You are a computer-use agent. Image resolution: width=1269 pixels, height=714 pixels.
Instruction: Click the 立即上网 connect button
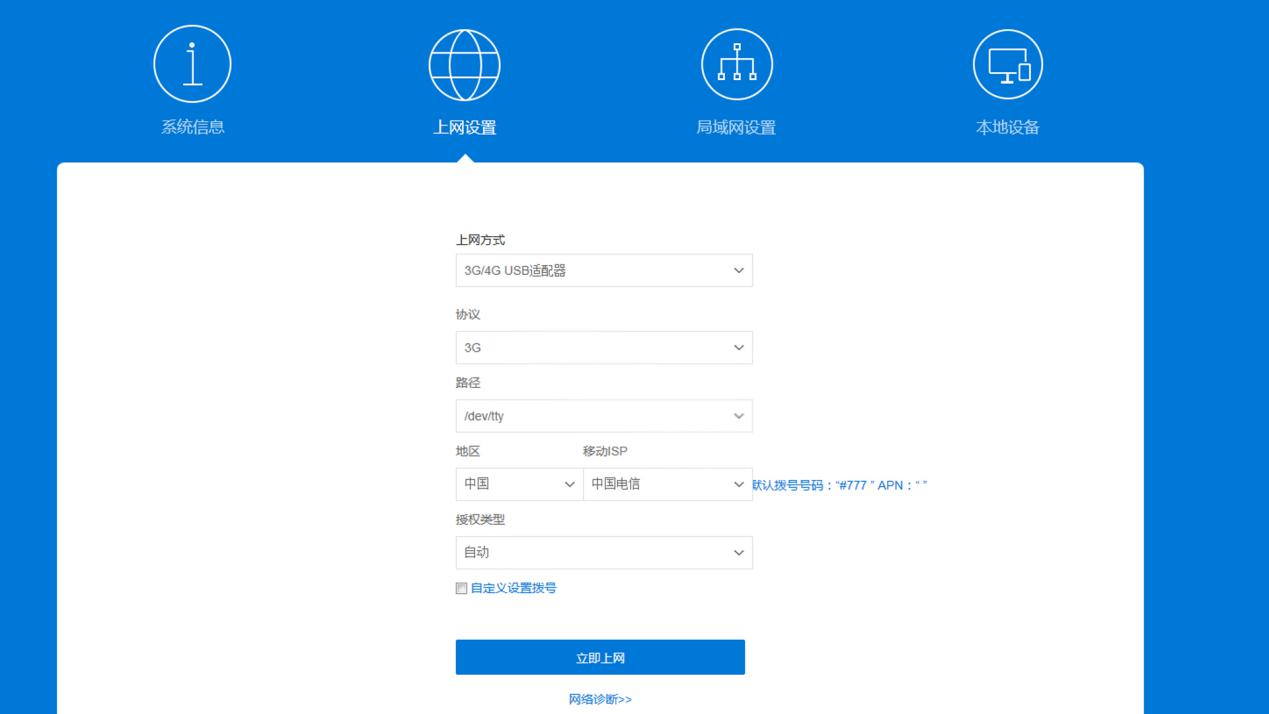pyautogui.click(x=601, y=656)
